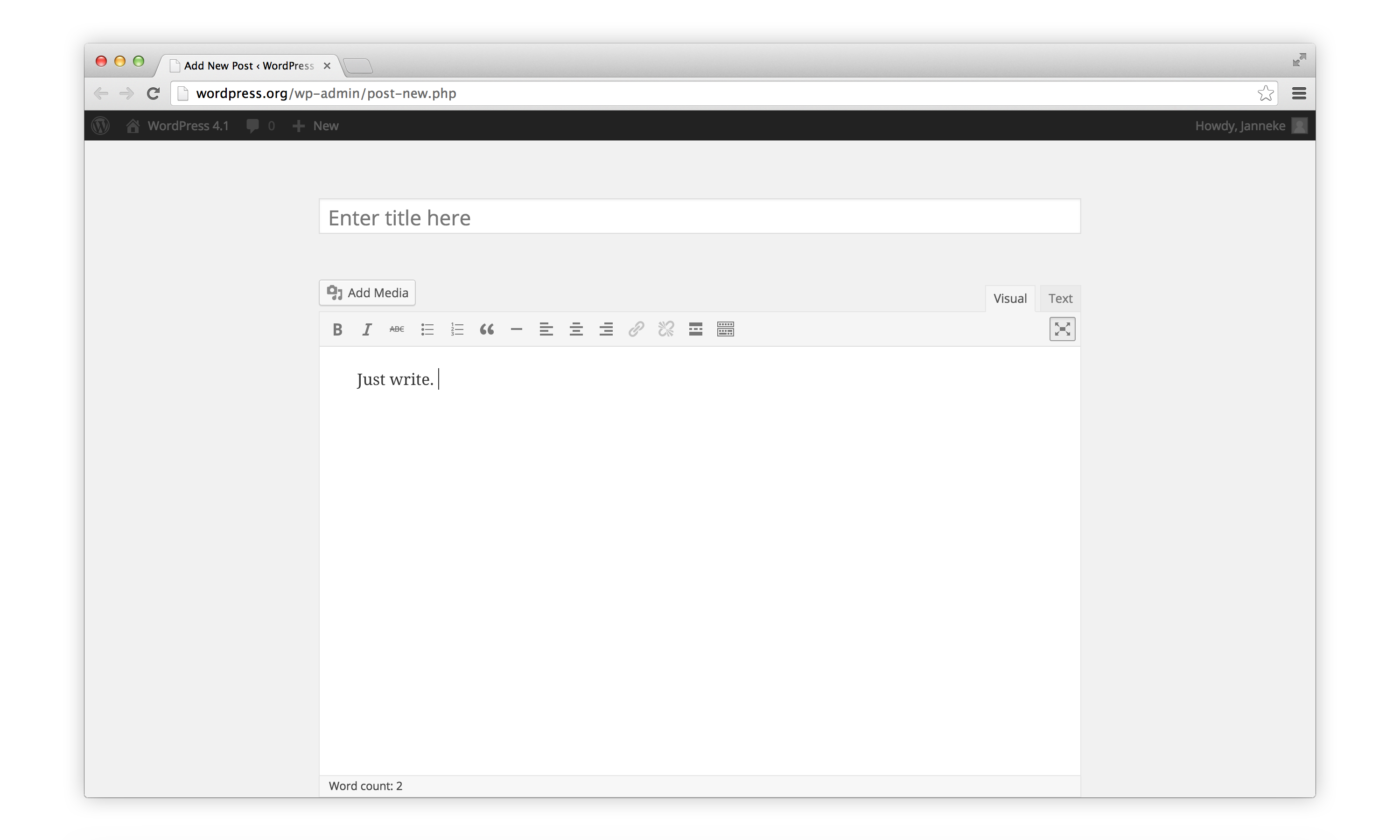Viewport: 1400px width, 840px height.
Task: Switch to the Text tab
Action: (1059, 298)
